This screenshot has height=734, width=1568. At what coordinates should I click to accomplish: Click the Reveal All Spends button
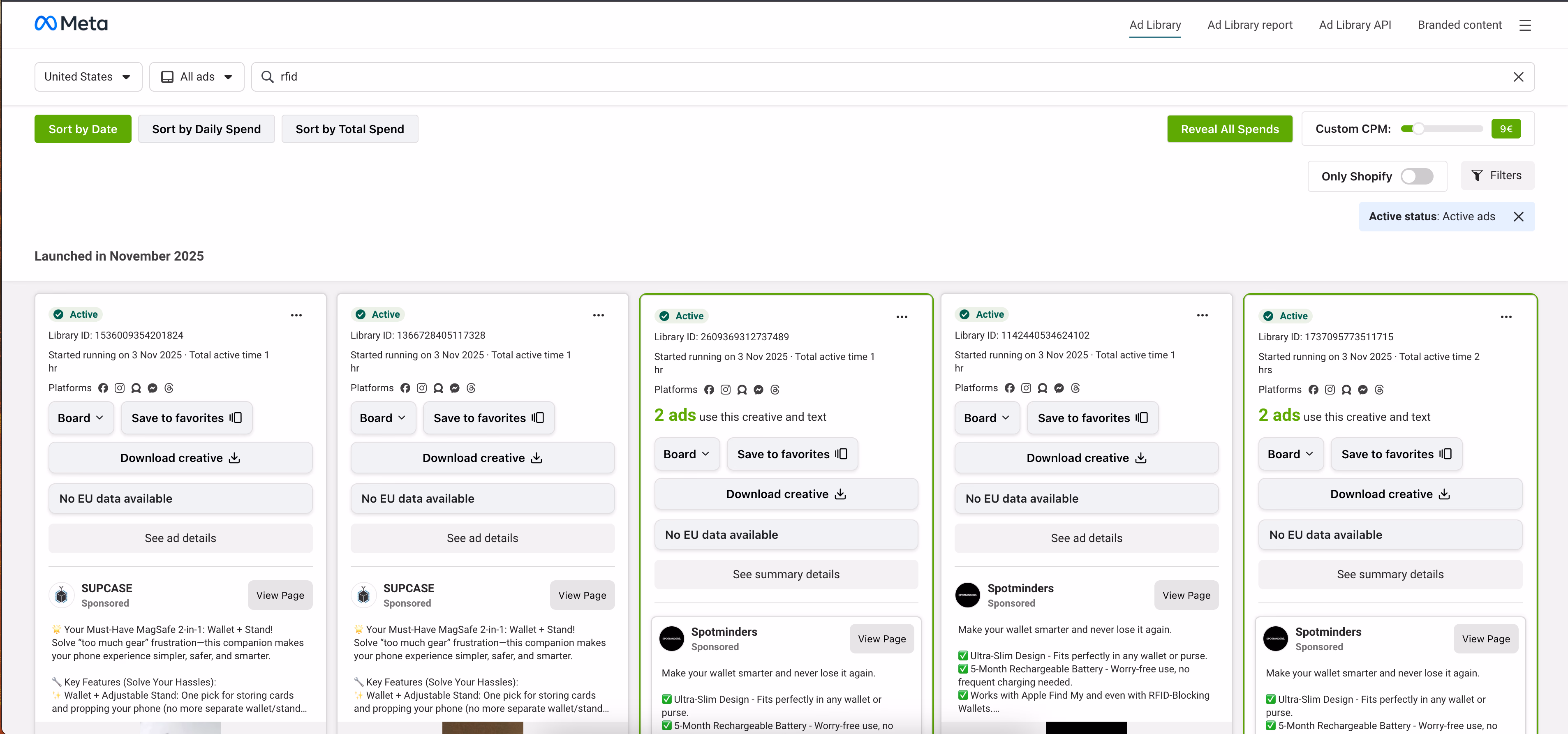point(1229,128)
